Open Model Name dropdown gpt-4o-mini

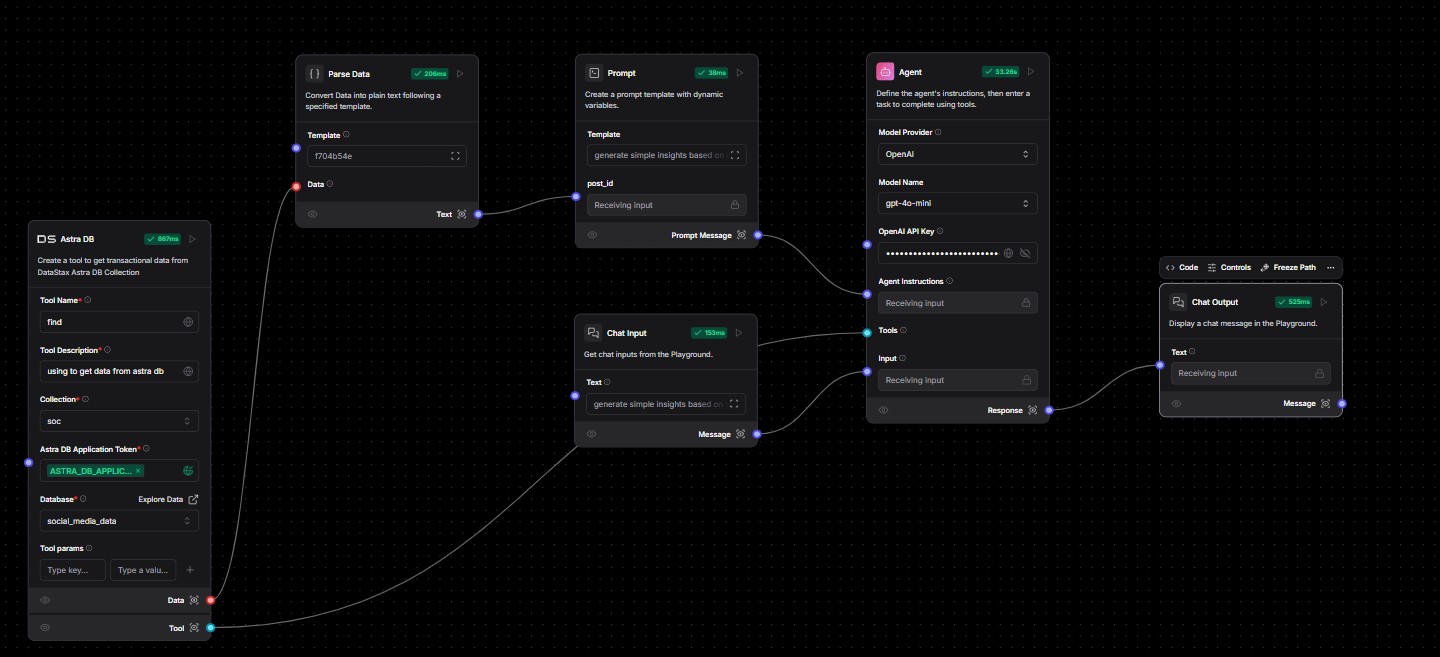point(957,203)
